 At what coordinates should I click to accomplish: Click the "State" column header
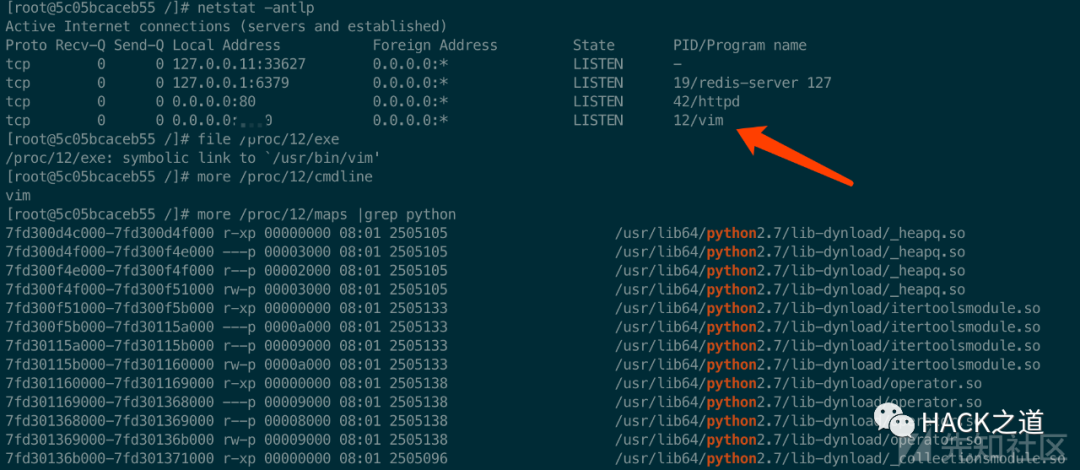tap(593, 45)
